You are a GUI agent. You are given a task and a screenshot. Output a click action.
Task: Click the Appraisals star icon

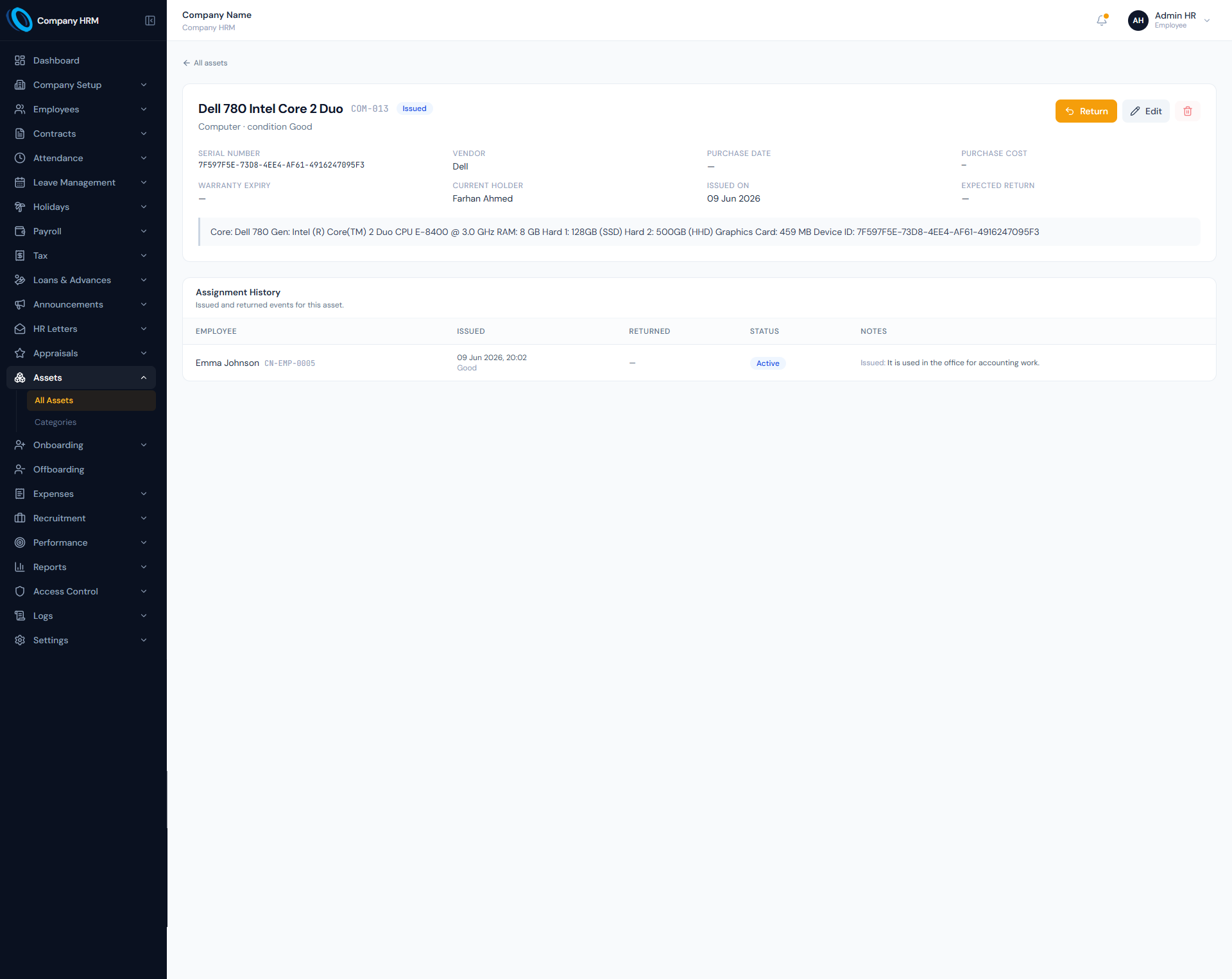pyautogui.click(x=20, y=353)
